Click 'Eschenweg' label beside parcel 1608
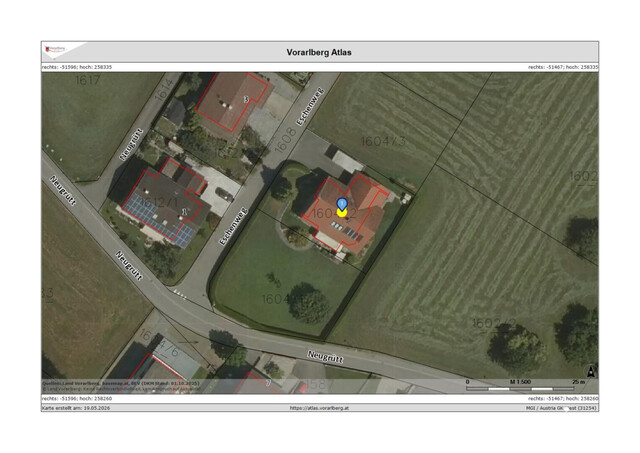Viewport: 640px width, 453px height. pos(310,107)
